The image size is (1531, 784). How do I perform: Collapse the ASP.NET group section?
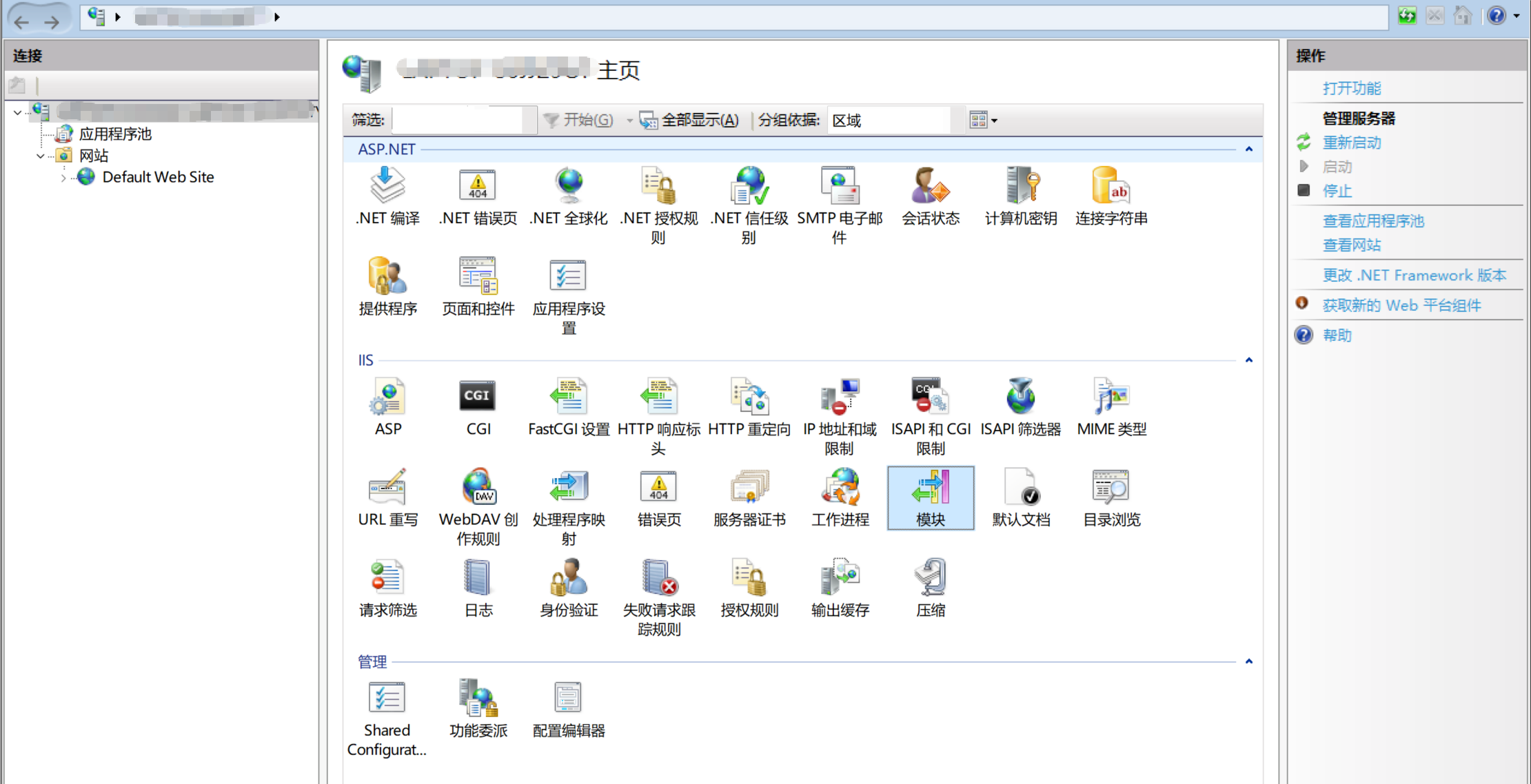pyautogui.click(x=1248, y=149)
